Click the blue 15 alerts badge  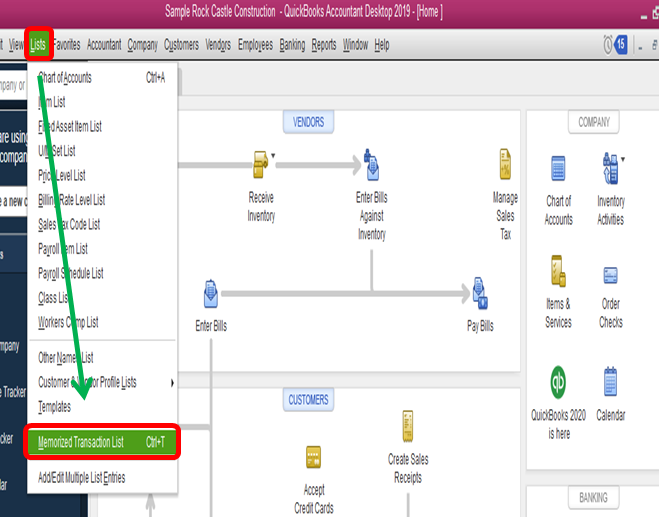pos(621,45)
